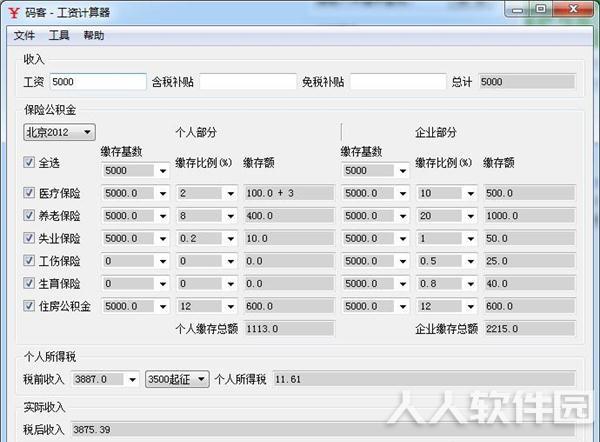600x442 pixels.
Task: Click 养老保险 enterprise amount 1000.0
Action: tap(529, 216)
